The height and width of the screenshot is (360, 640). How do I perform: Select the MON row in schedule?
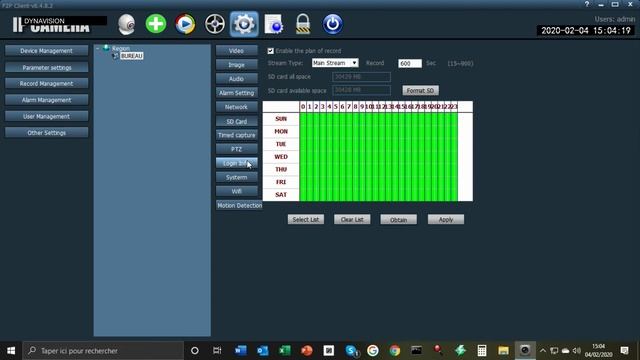pos(281,131)
